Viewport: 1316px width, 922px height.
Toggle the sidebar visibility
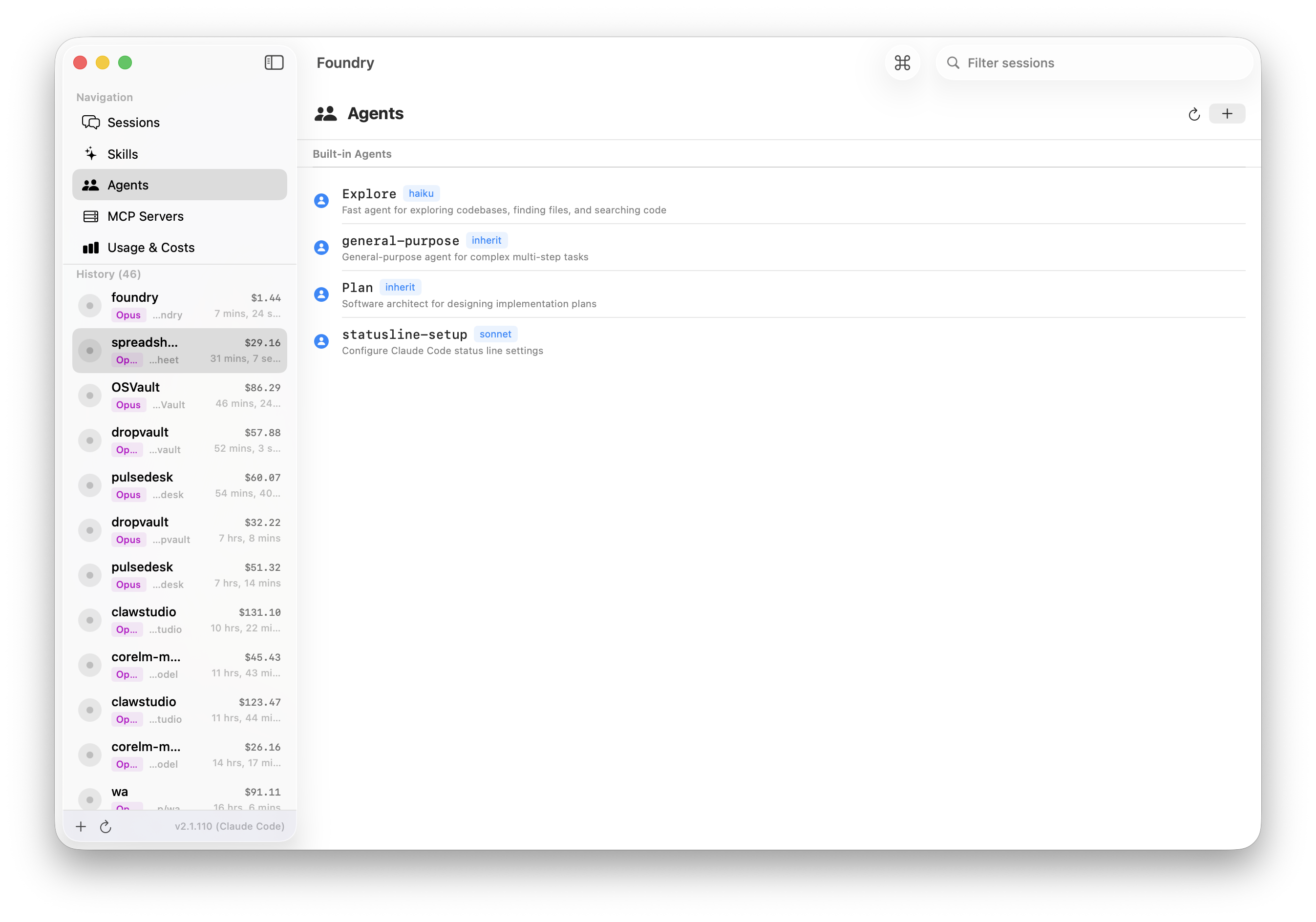pyautogui.click(x=274, y=63)
